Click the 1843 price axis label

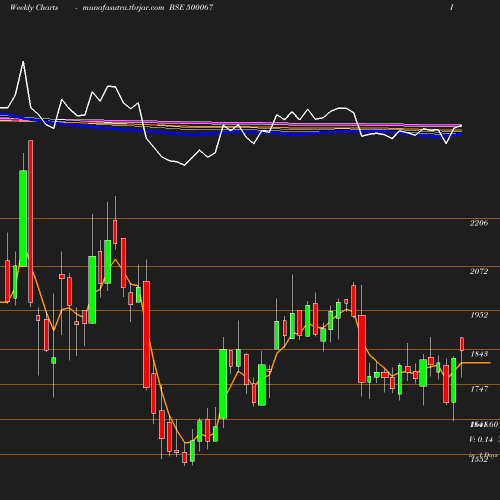coord(479,354)
